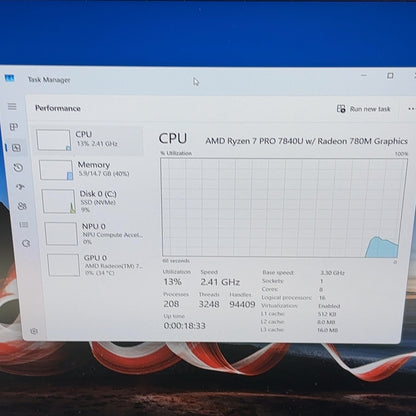Open the more options ellipsis menu

coord(412,109)
